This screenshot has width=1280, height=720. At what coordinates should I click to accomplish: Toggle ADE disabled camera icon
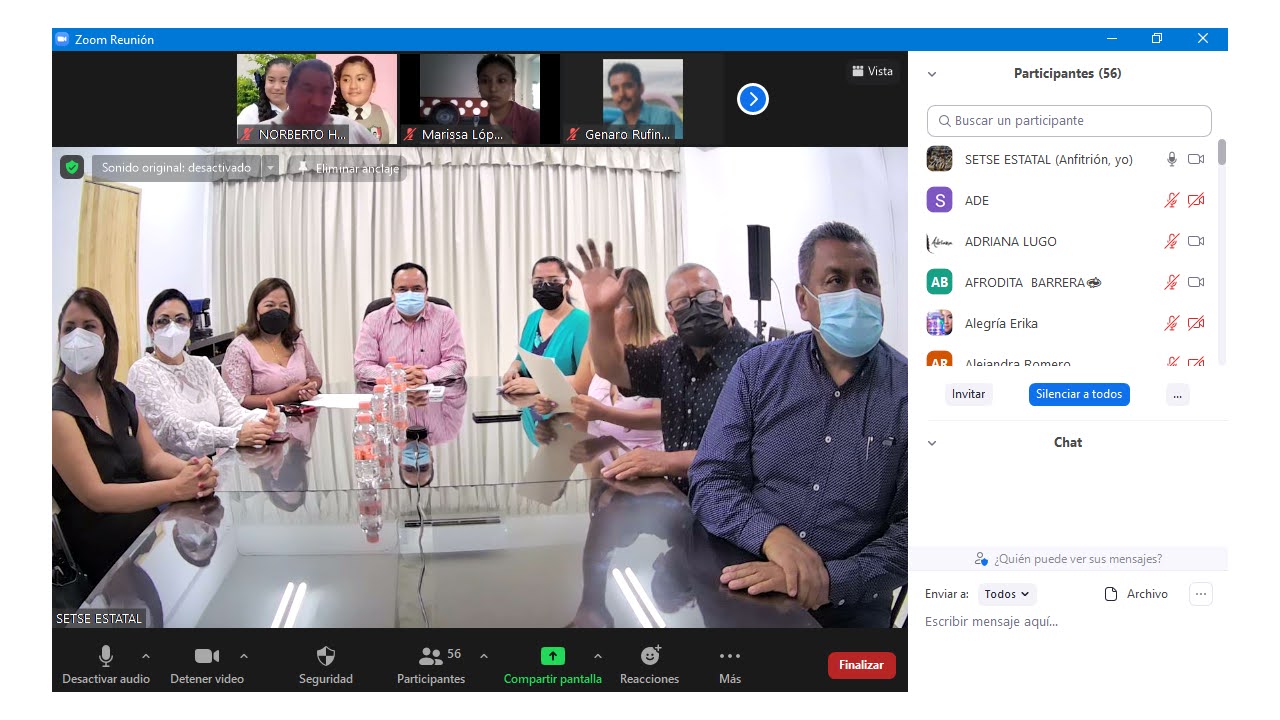click(x=1196, y=200)
